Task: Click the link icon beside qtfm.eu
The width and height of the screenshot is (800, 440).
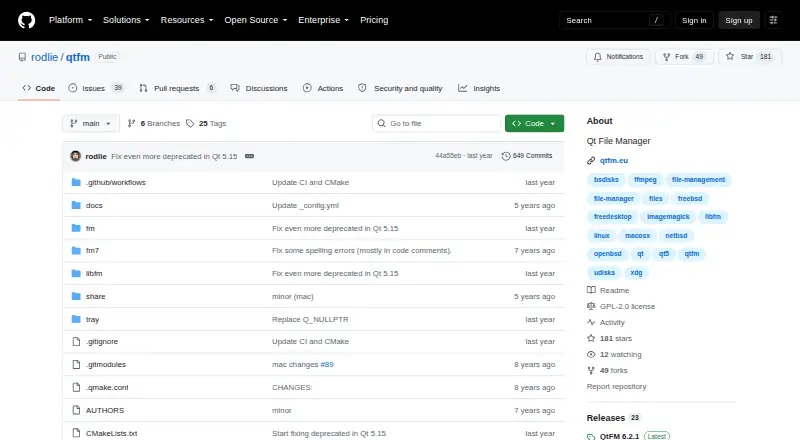Action: pyautogui.click(x=591, y=161)
